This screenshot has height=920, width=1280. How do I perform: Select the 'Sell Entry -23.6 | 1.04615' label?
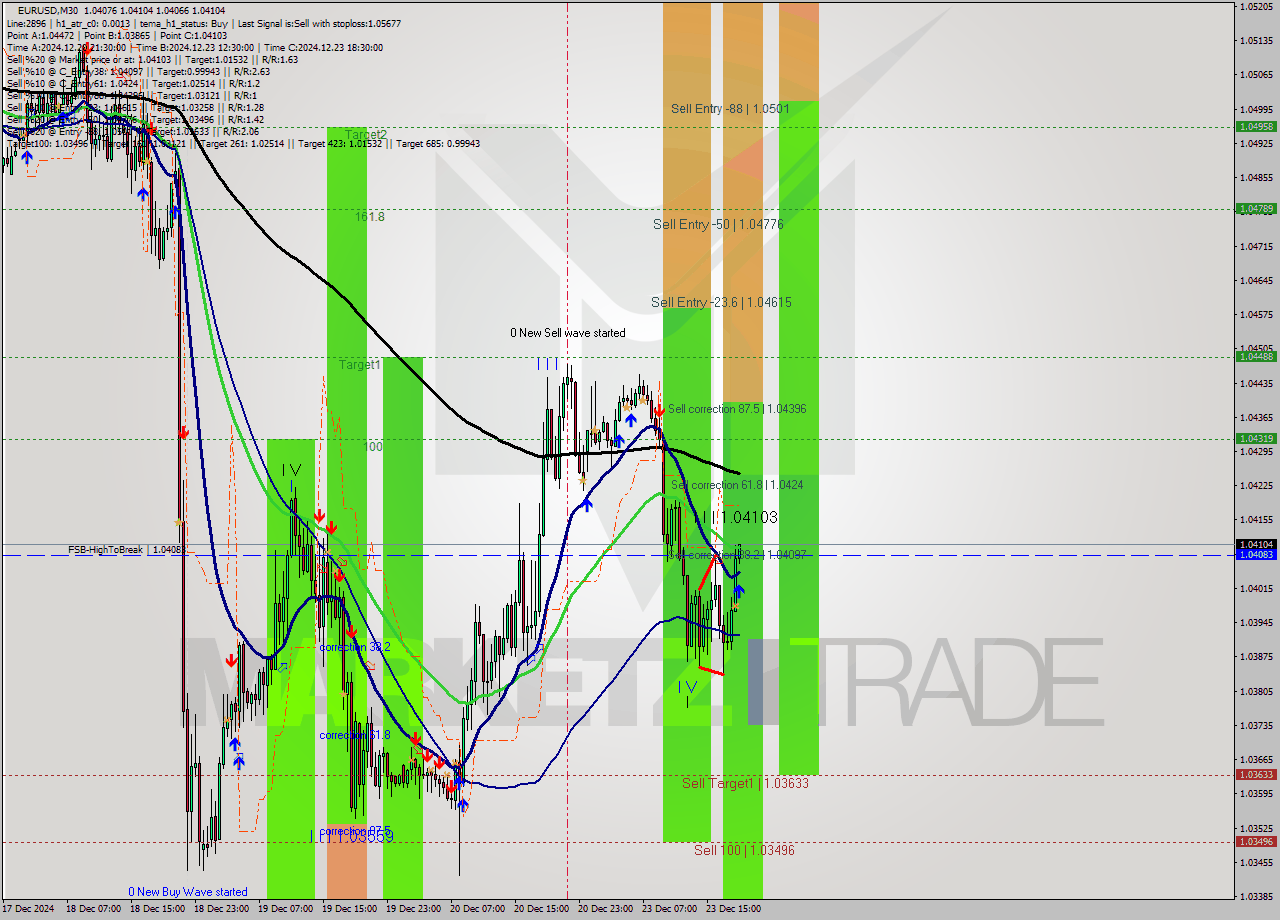[x=721, y=302]
